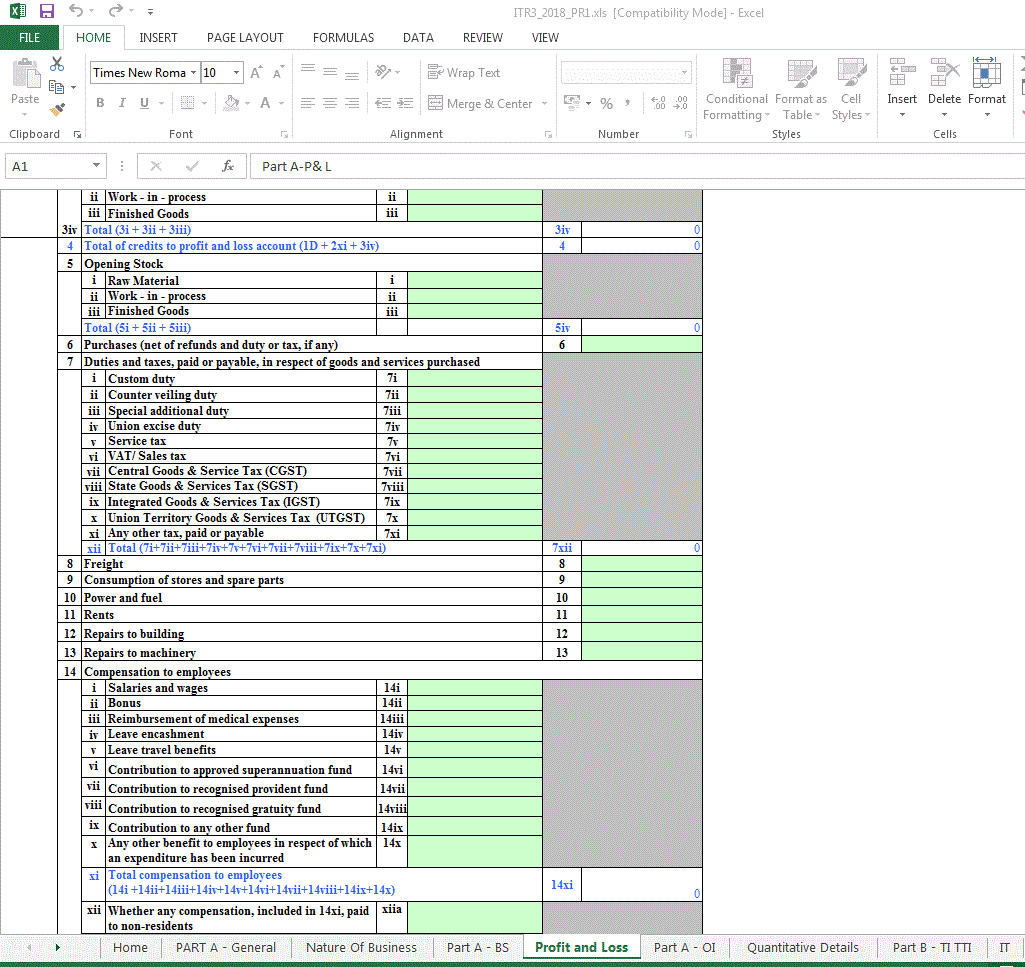Click the Fill Color bucket icon
Image resolution: width=1025 pixels, height=967 pixels.
[x=231, y=103]
